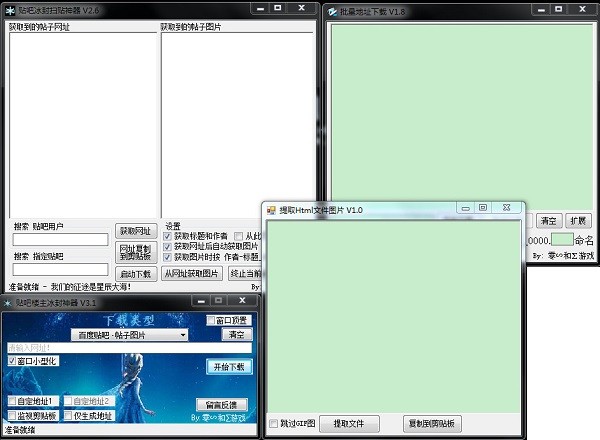Screen dimensions: 600x440
Task: Click the snowflake icon of 贴吧冰封扫贴神器 V2.6
Action: tap(10, 11)
